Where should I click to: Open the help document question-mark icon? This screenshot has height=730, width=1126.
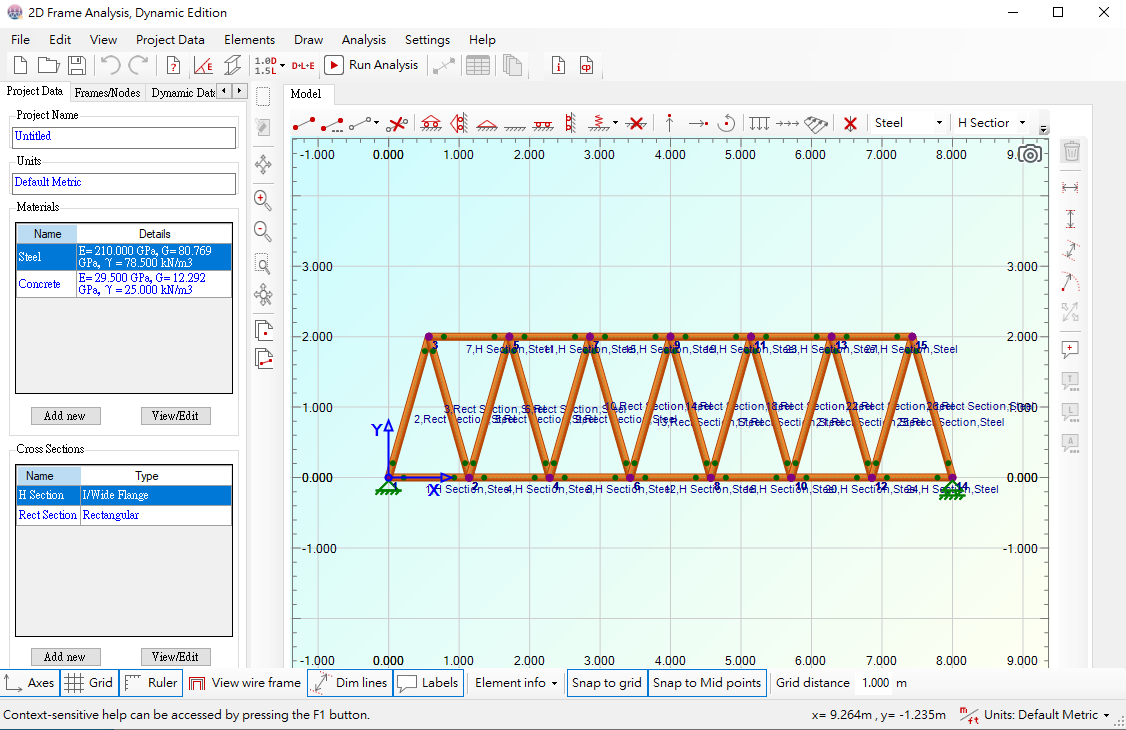[173, 65]
